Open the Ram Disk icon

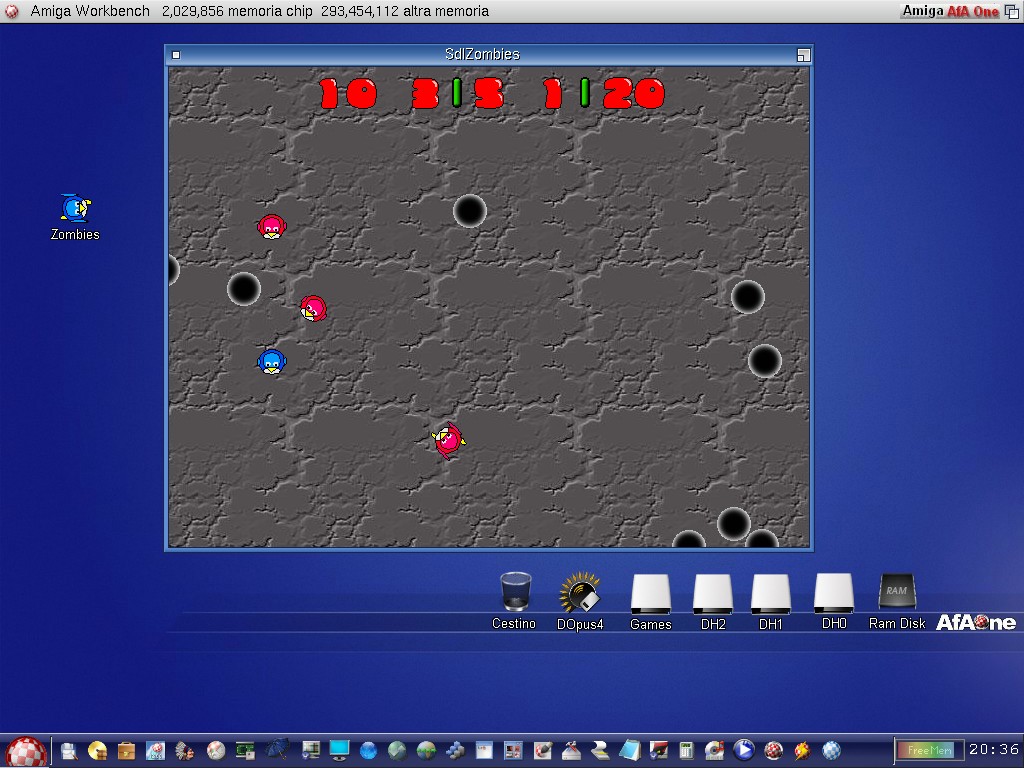(896, 592)
